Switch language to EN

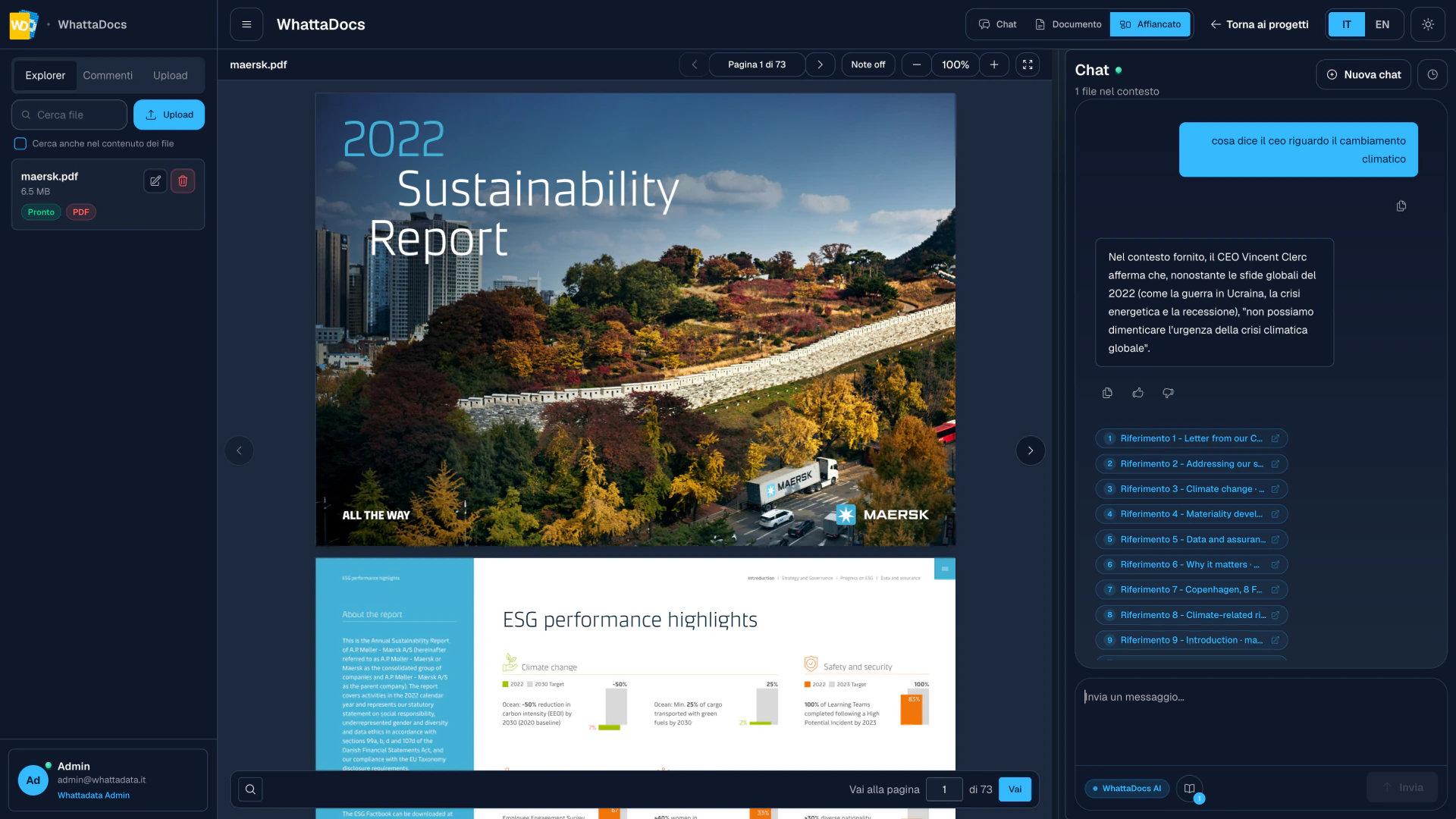(1382, 24)
